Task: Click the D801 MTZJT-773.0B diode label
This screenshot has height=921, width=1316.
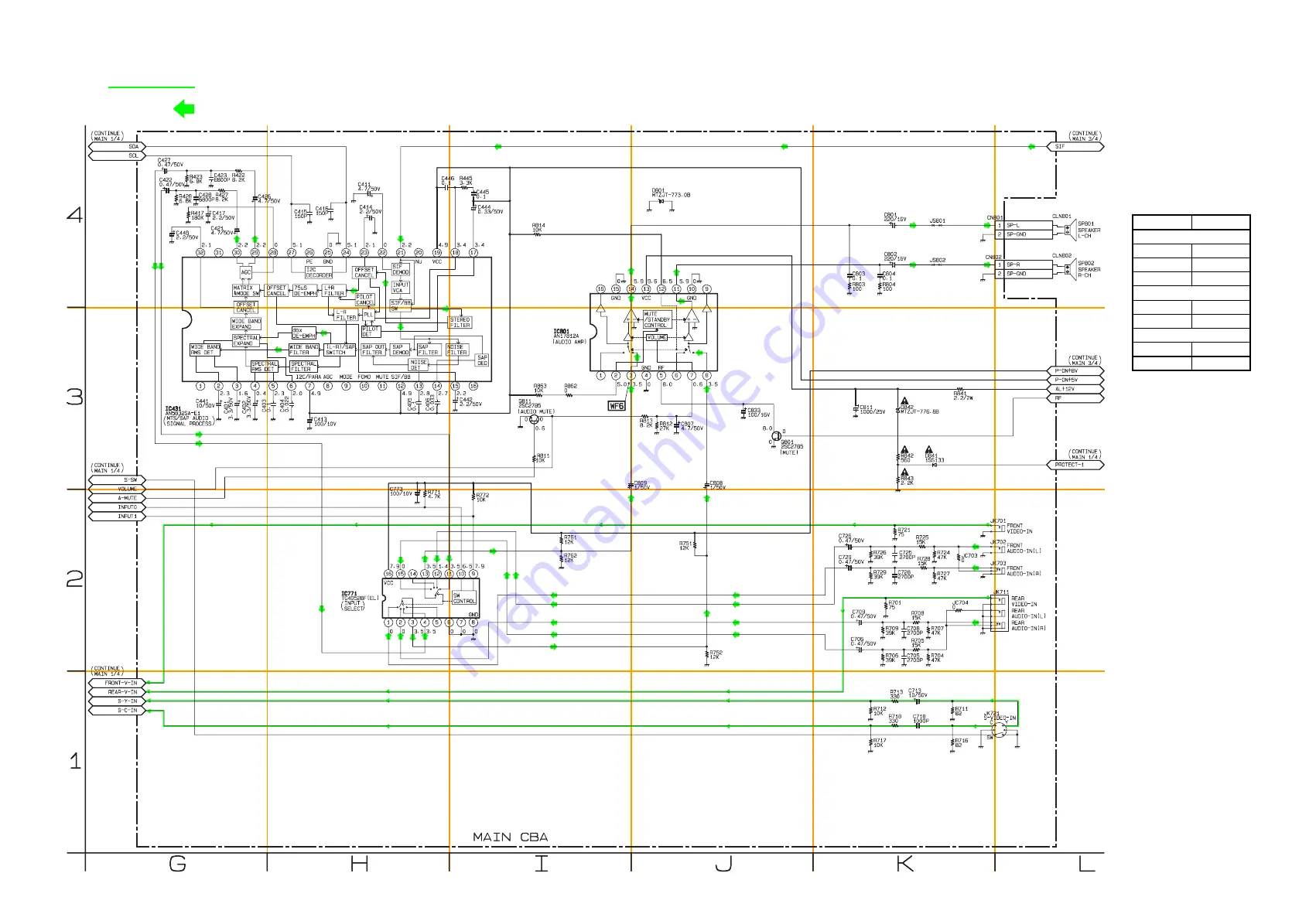Action: [671, 193]
